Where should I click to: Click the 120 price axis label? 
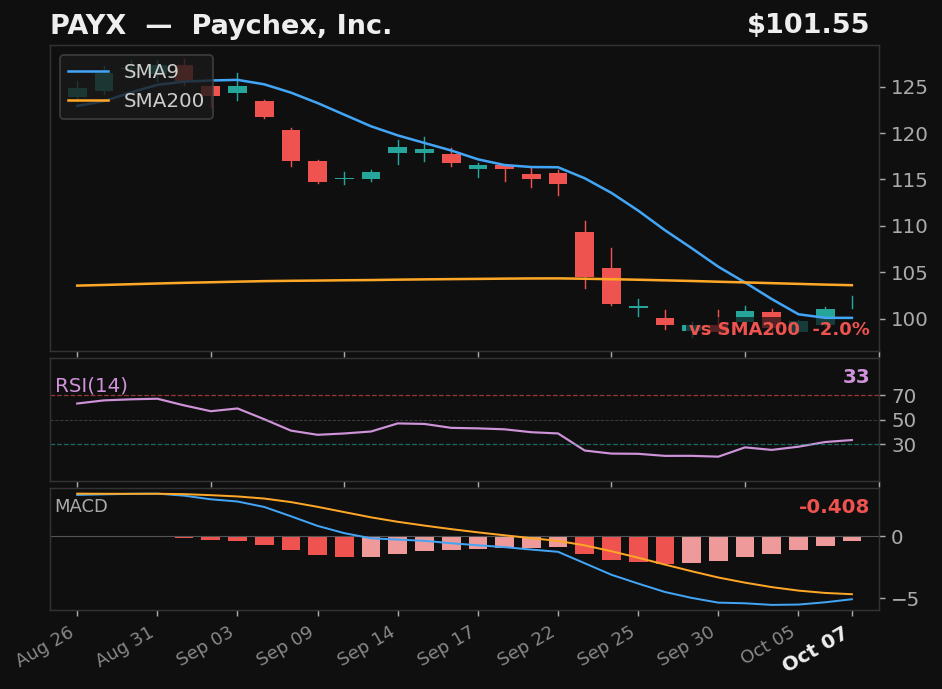point(909,134)
